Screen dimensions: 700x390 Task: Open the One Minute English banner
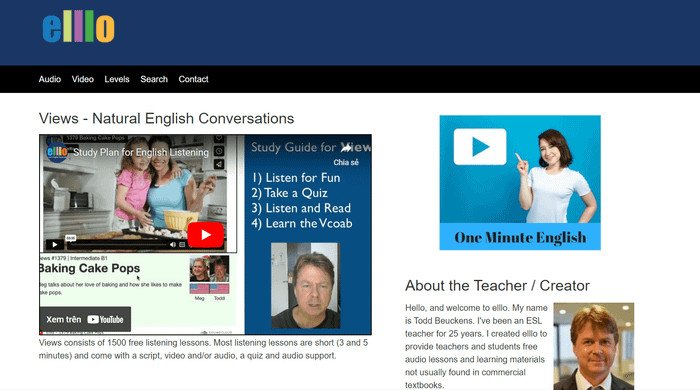[x=520, y=183]
